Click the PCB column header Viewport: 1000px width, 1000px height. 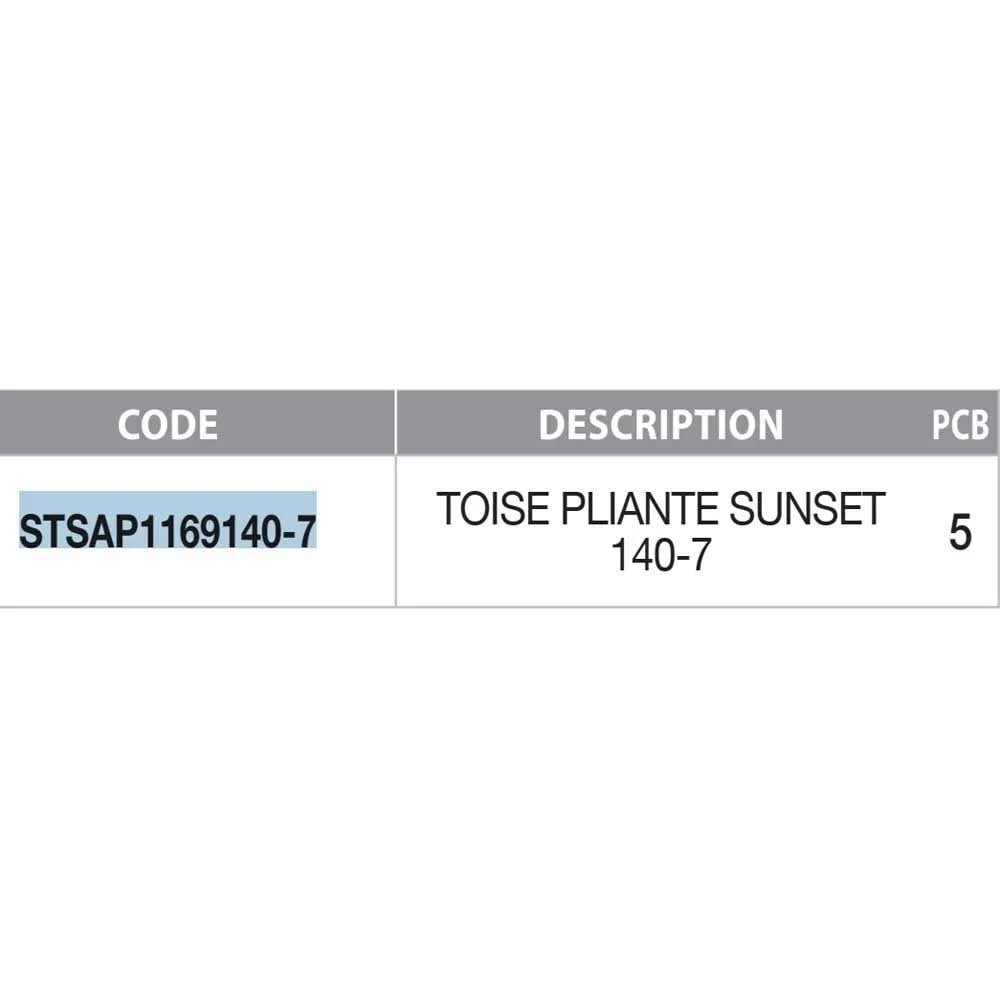point(960,426)
